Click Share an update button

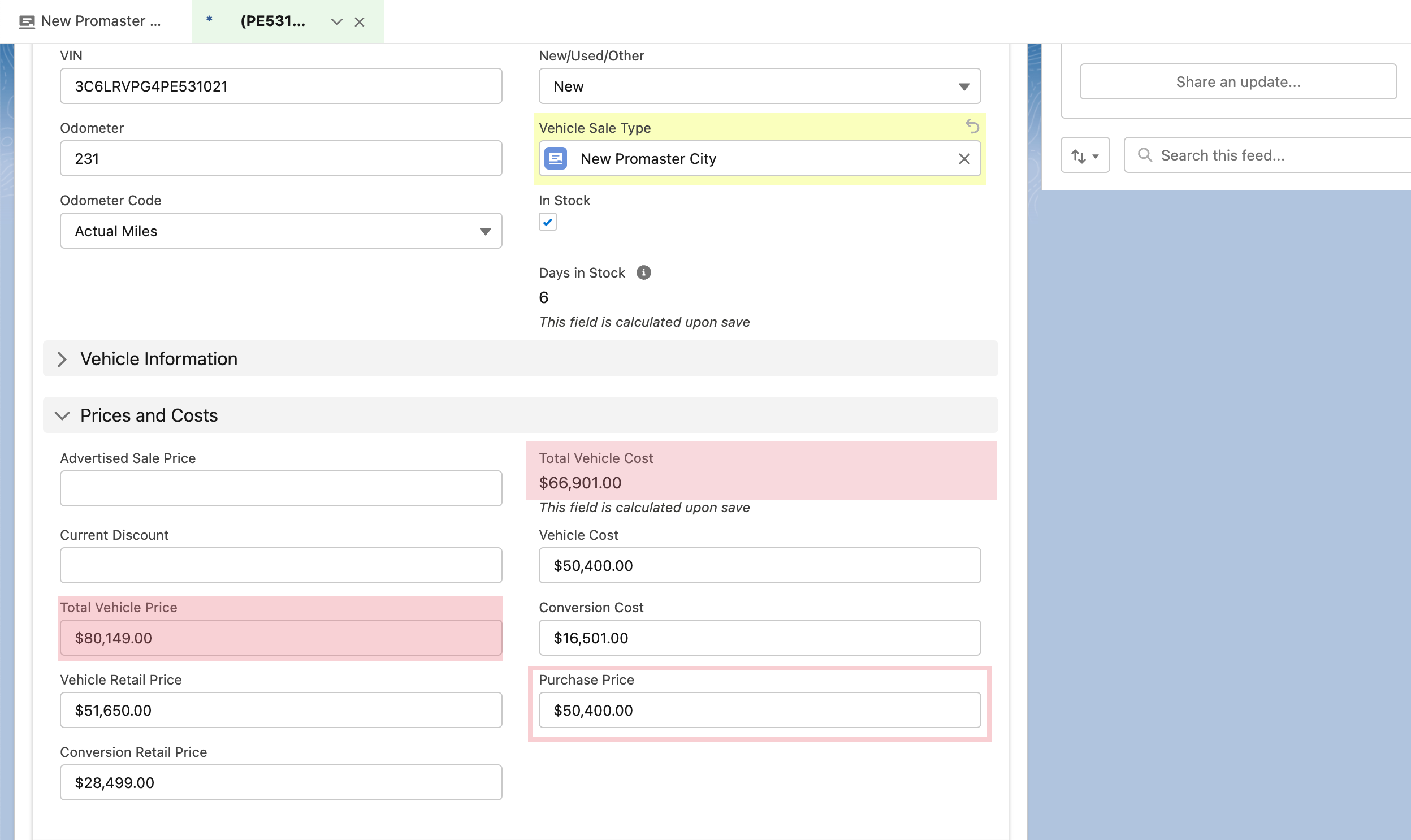1238,82
